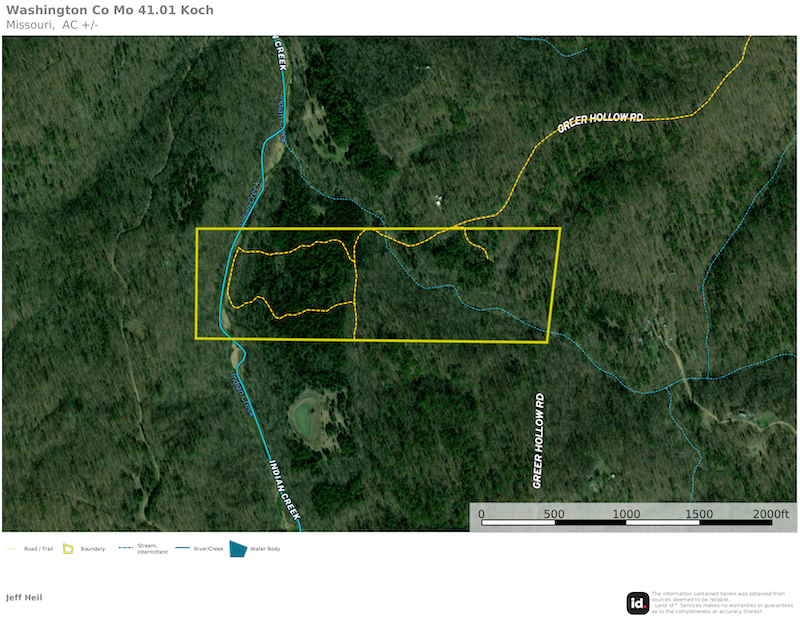
Task: Click the River/Creek legend line icon
Action: point(181,549)
